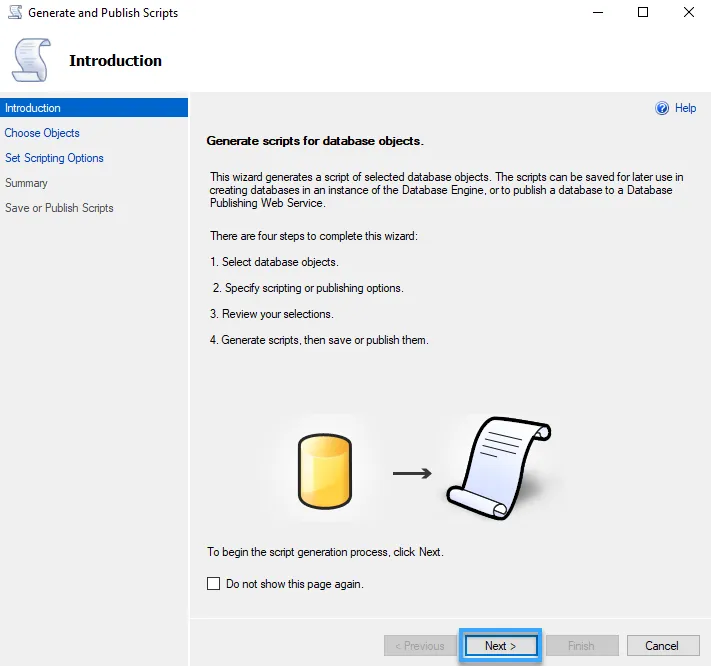The width and height of the screenshot is (711, 666).
Task: Click the blue Help question-mark icon
Action: pos(662,108)
